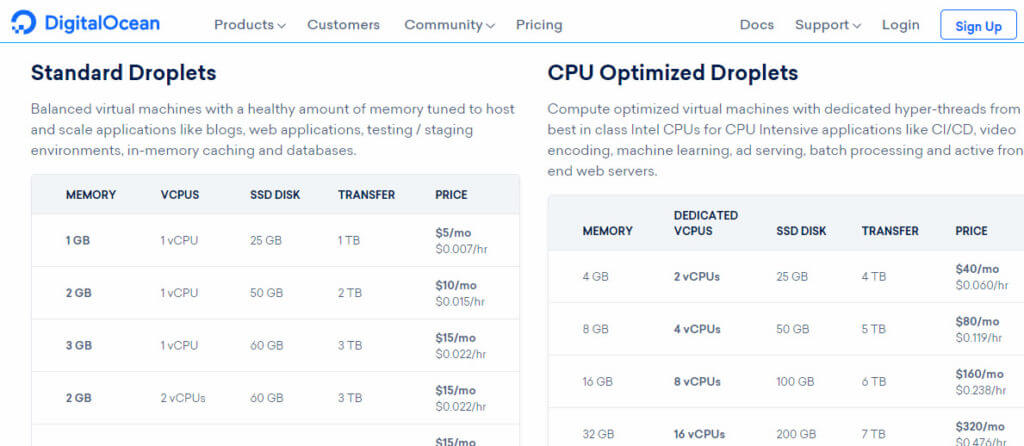Open the Products dropdown menu
1024x446 pixels.
[x=249, y=25]
